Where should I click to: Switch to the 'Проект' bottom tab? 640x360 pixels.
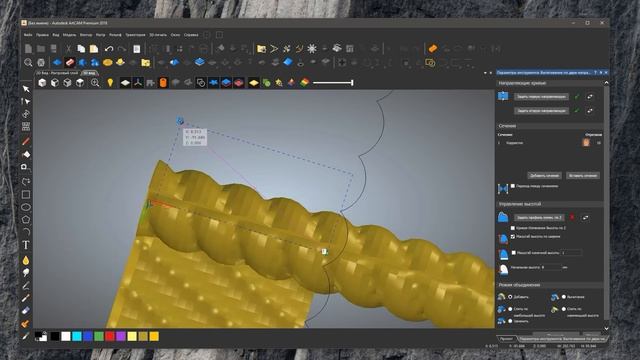pos(507,339)
